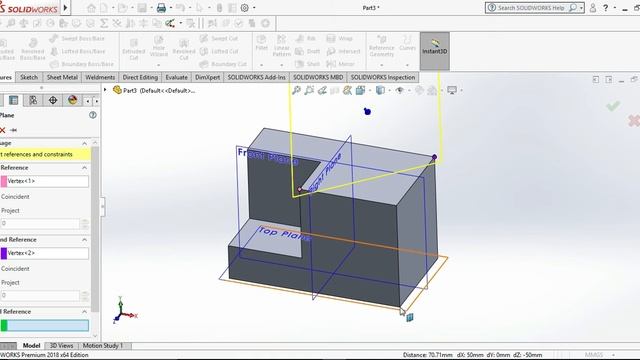Open the Display Style dropdown arrow
The height and width of the screenshot is (360, 640).
(389, 90)
